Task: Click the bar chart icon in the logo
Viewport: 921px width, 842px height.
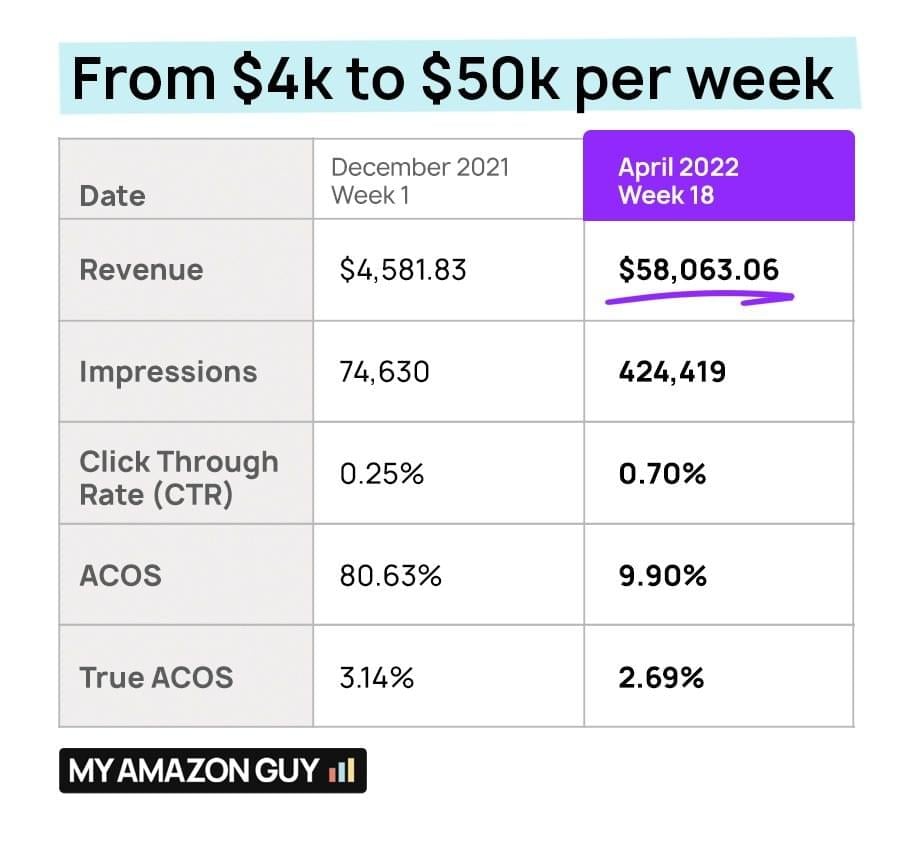Action: tap(341, 771)
